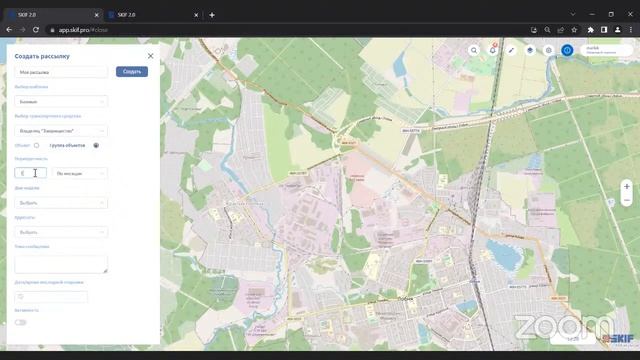Open the settings gear on map toolbar
Screen dimensions: 640x360
click(549, 50)
